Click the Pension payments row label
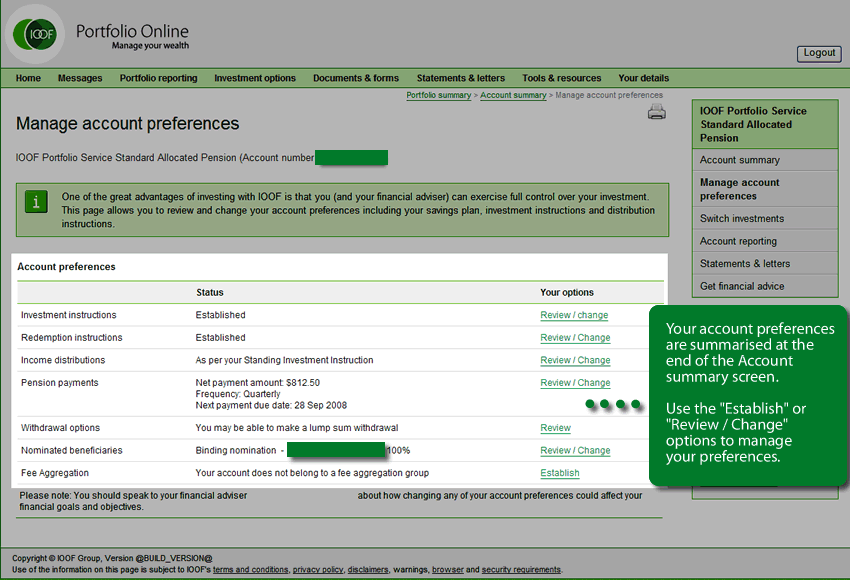Screen dimensions: 850x580 [x=60, y=383]
